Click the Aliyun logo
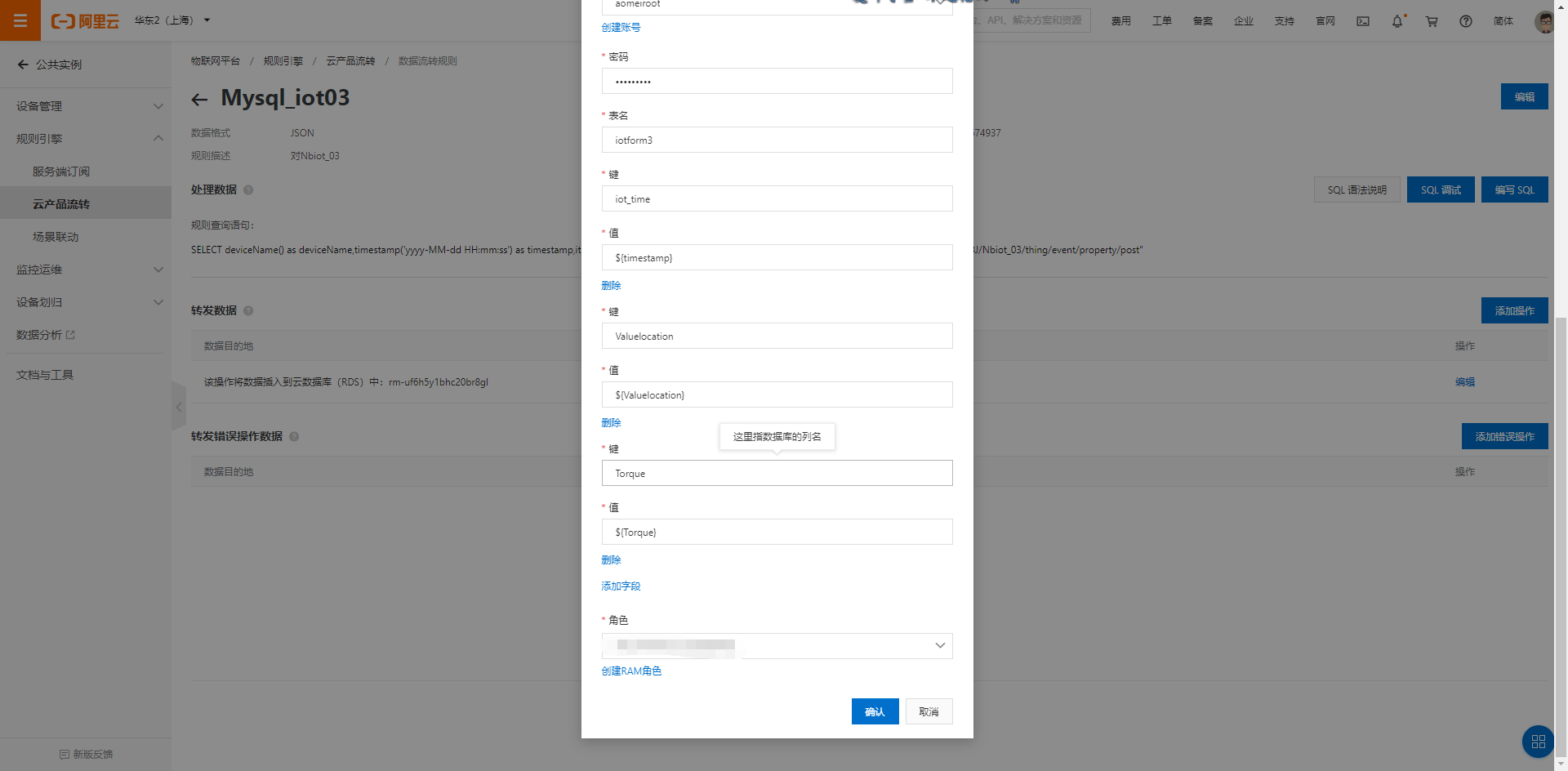 coord(85,21)
